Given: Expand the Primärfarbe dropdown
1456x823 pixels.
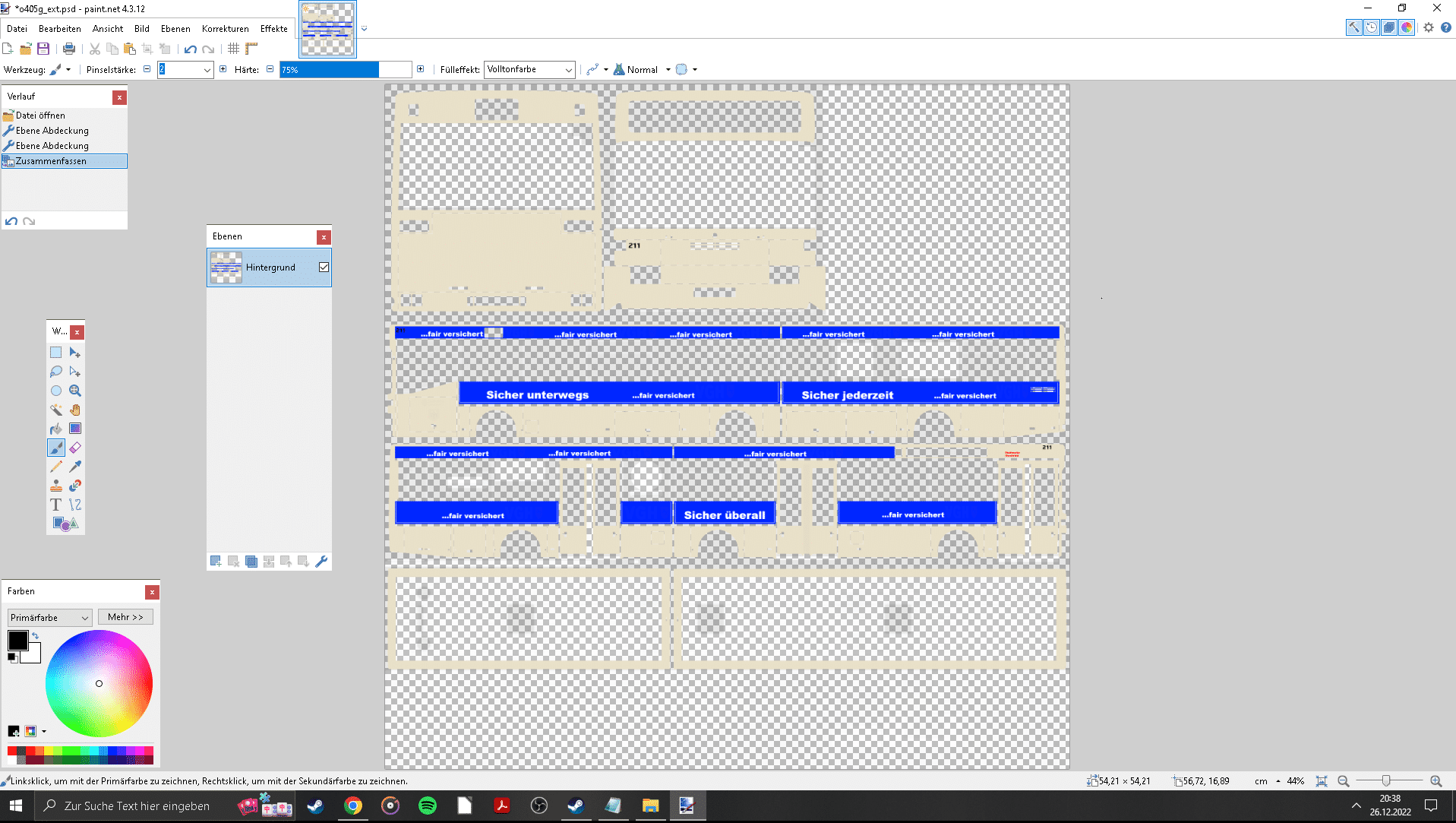Looking at the screenshot, I should coord(49,618).
